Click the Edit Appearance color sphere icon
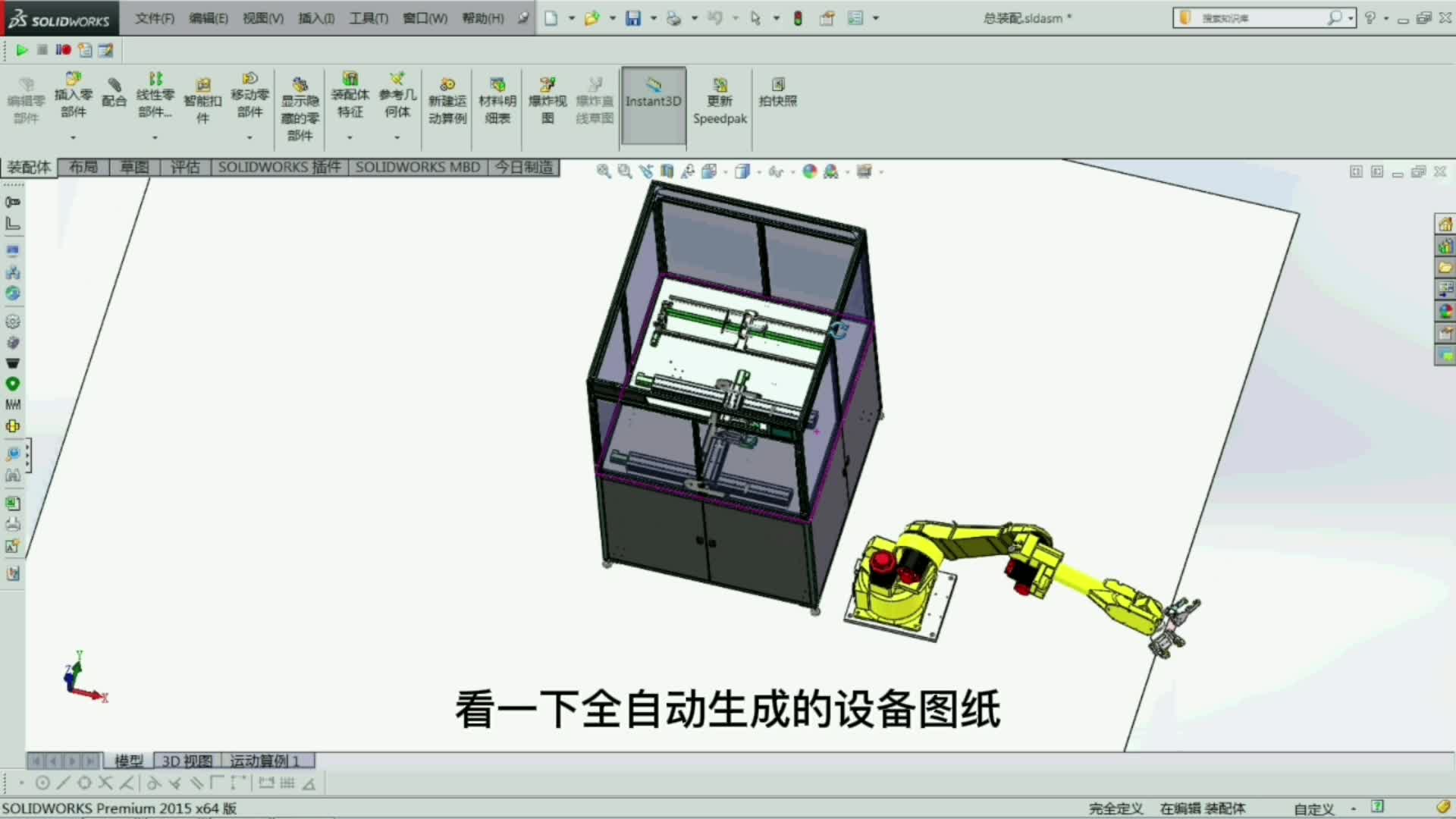The width and height of the screenshot is (1456, 819). pyautogui.click(x=809, y=171)
